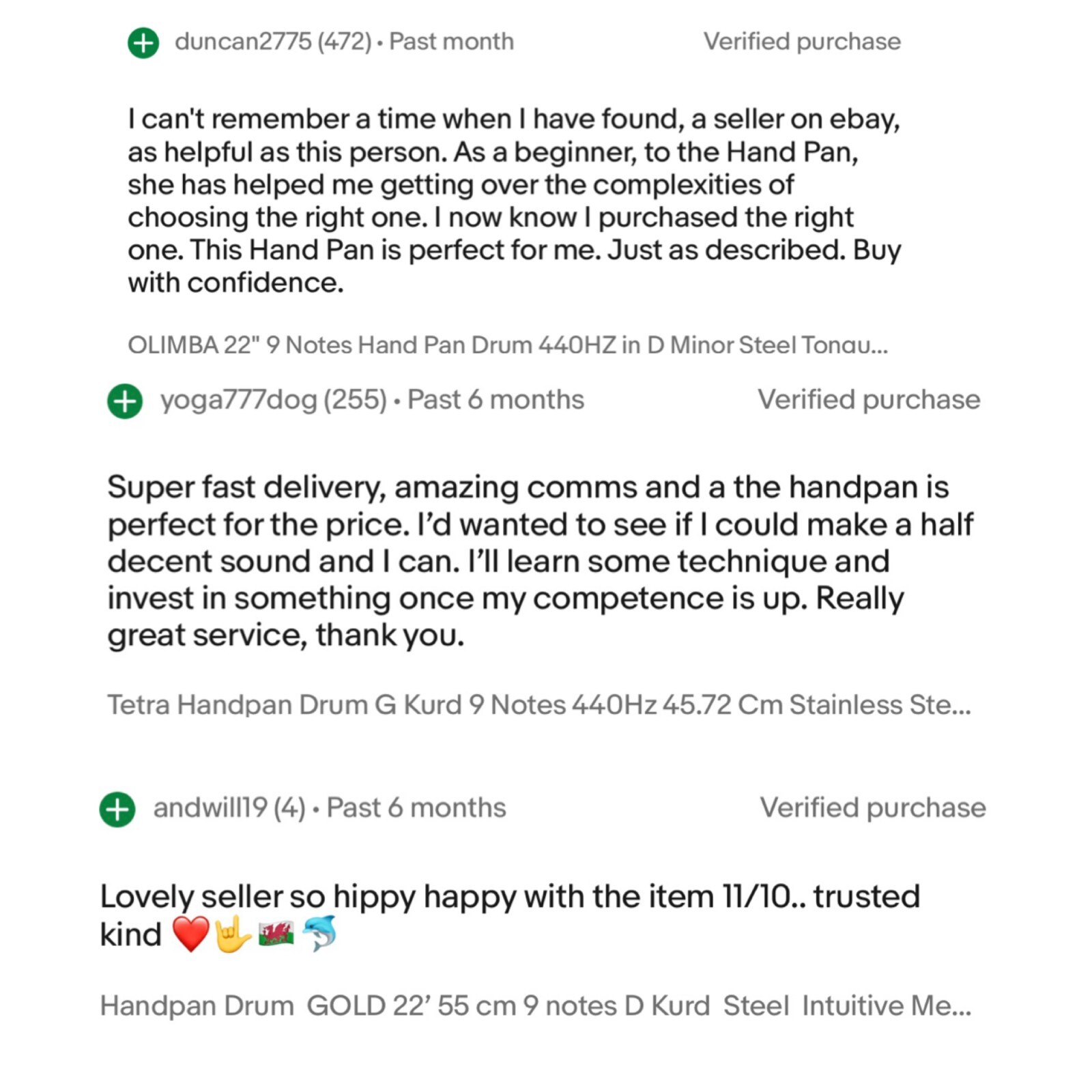Click Verified purchase on andwill19's review
The height and width of the screenshot is (1092, 1092).
[872, 808]
